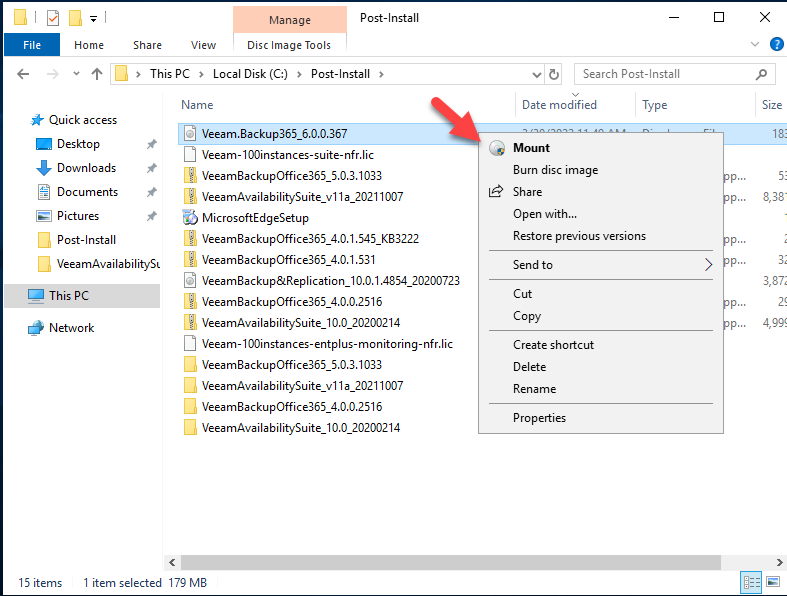Screen dimensions: 787x596
Task: Select Veeam.Backup365_6.0.0.367 disc image file
Action: coord(274,134)
